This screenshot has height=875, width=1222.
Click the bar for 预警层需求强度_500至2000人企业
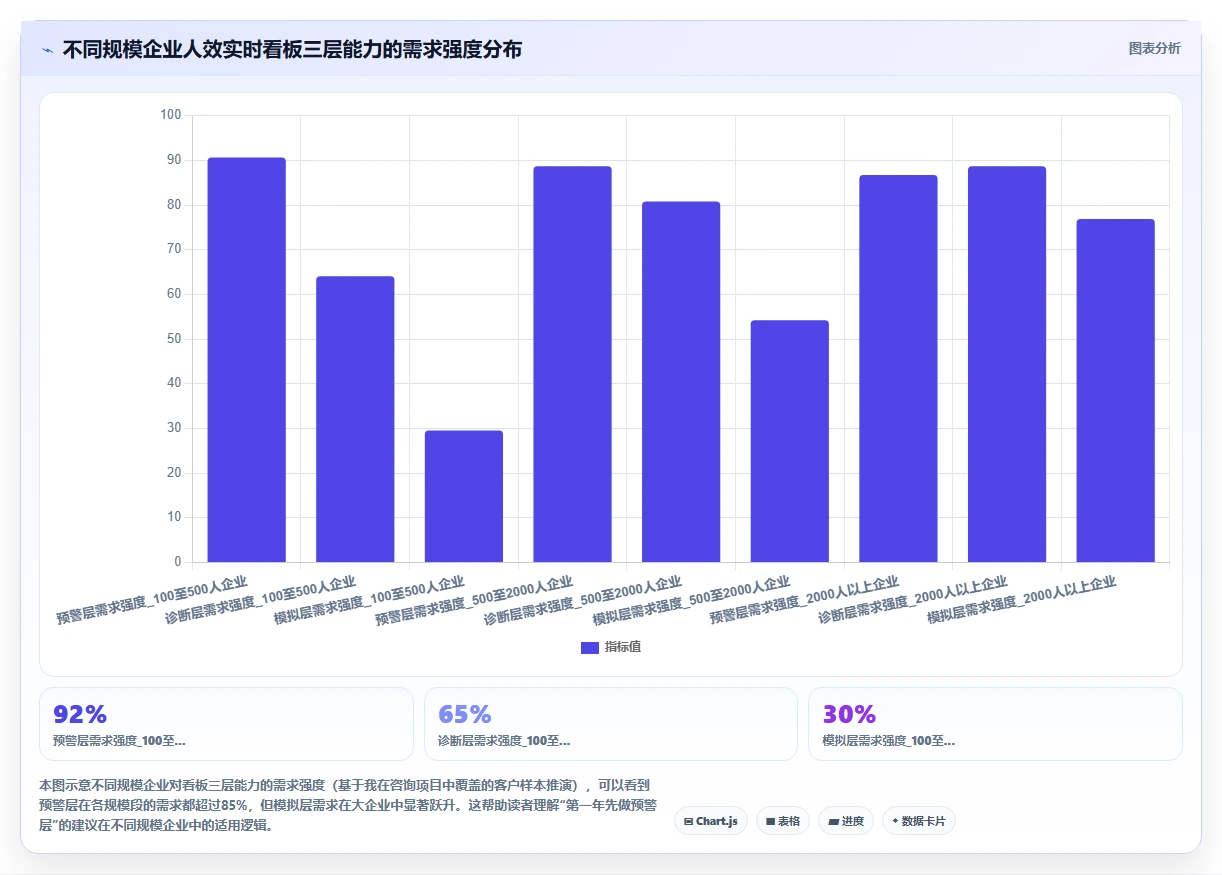pyautogui.click(x=572, y=364)
